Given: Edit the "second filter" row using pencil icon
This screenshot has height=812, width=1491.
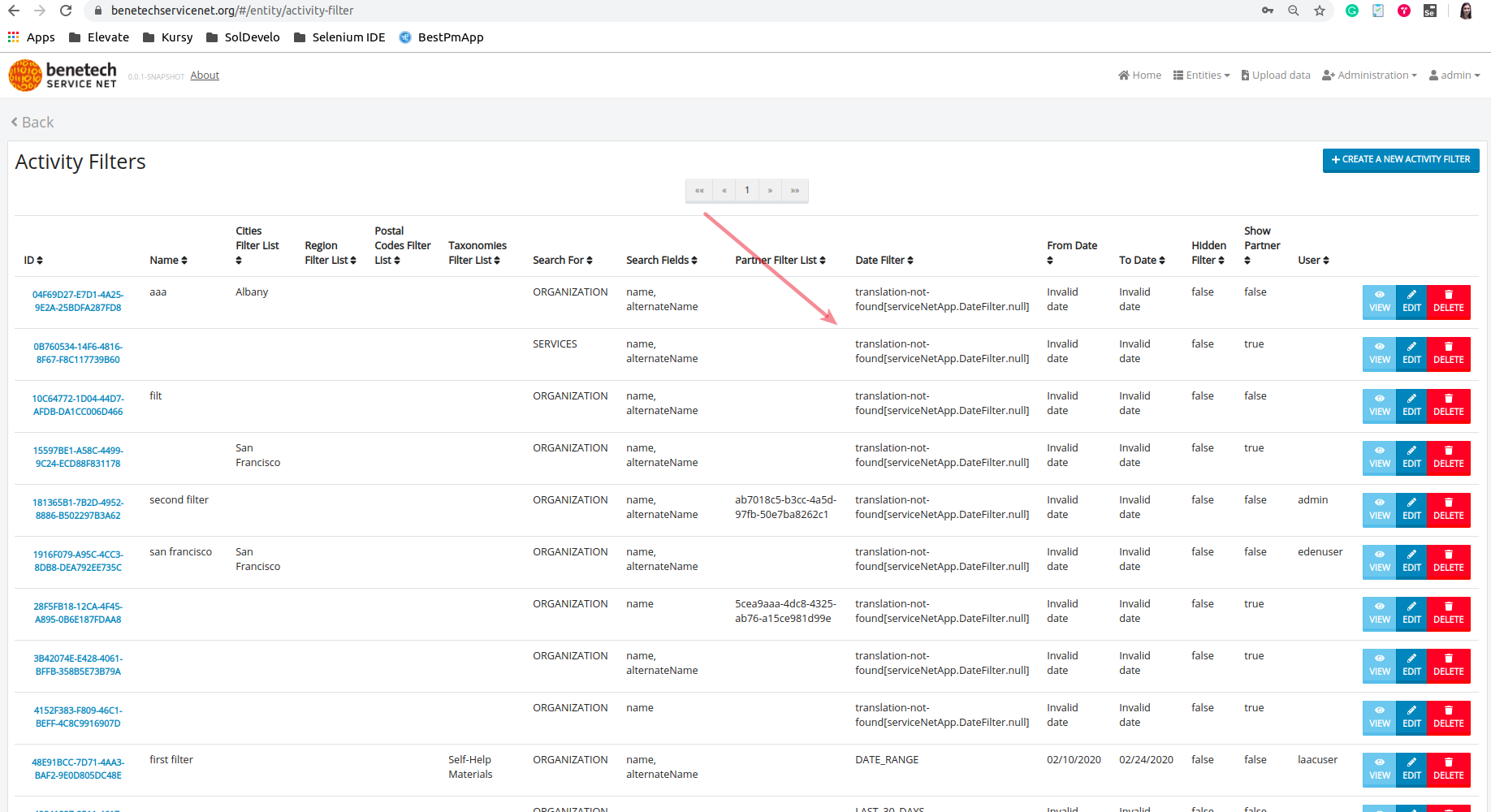Looking at the screenshot, I should click(x=1411, y=510).
